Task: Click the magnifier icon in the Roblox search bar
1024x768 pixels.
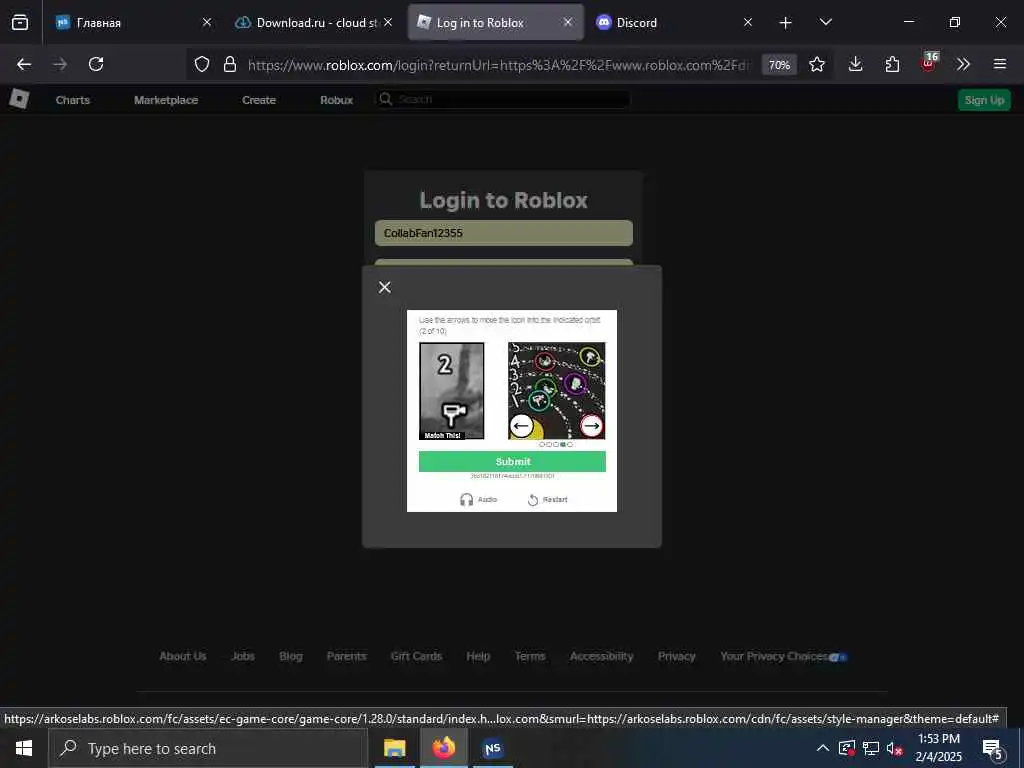Action: [386, 99]
